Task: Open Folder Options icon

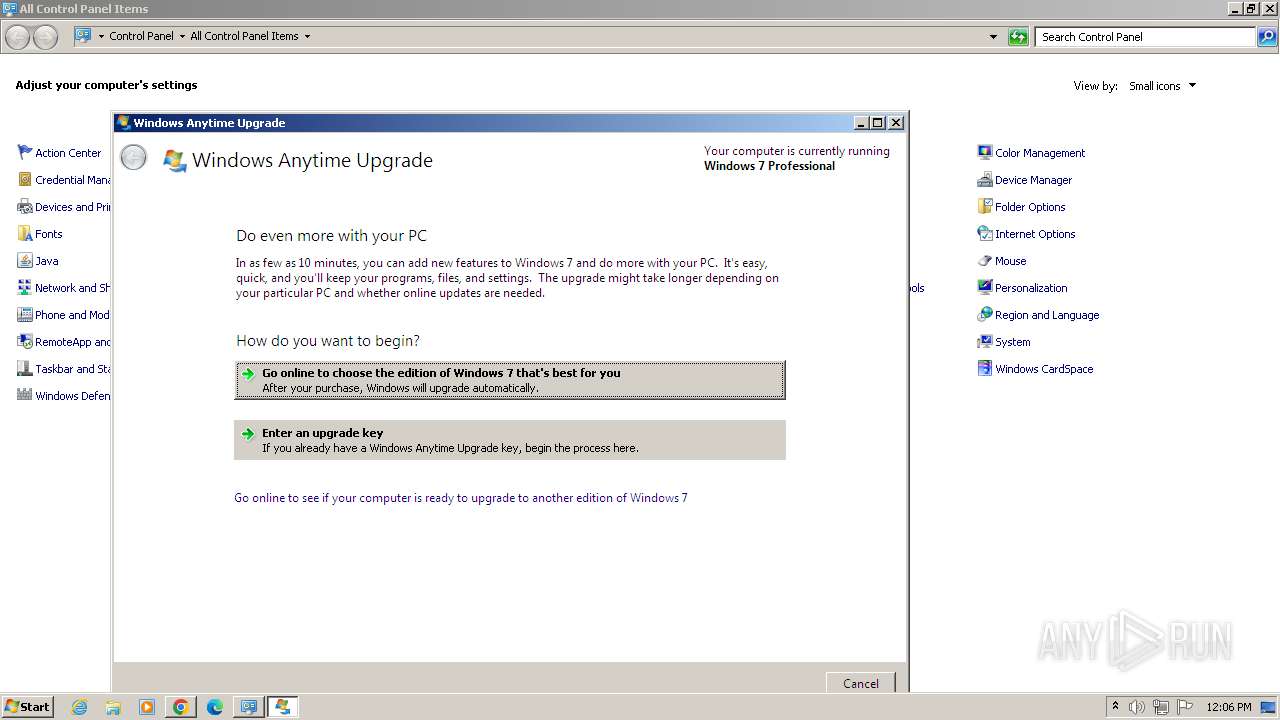Action: 985,206
